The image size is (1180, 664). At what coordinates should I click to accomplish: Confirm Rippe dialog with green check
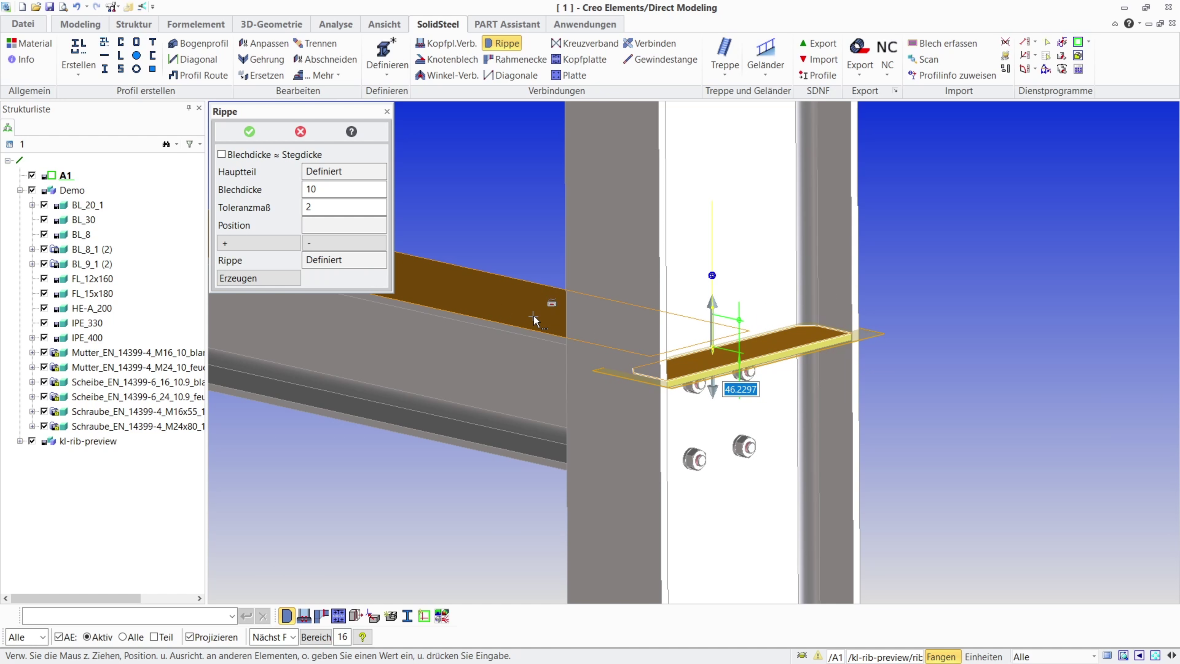point(249,132)
